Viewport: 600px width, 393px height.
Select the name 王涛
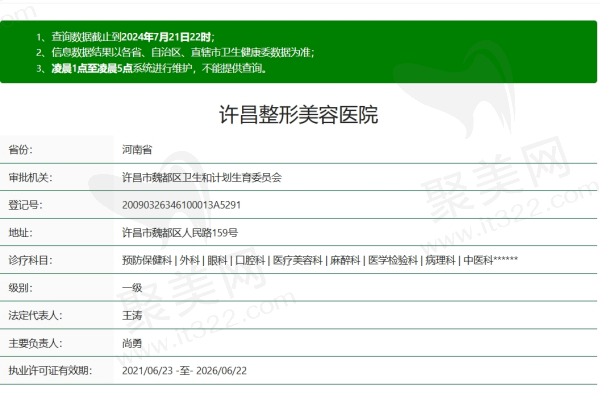pos(132,316)
